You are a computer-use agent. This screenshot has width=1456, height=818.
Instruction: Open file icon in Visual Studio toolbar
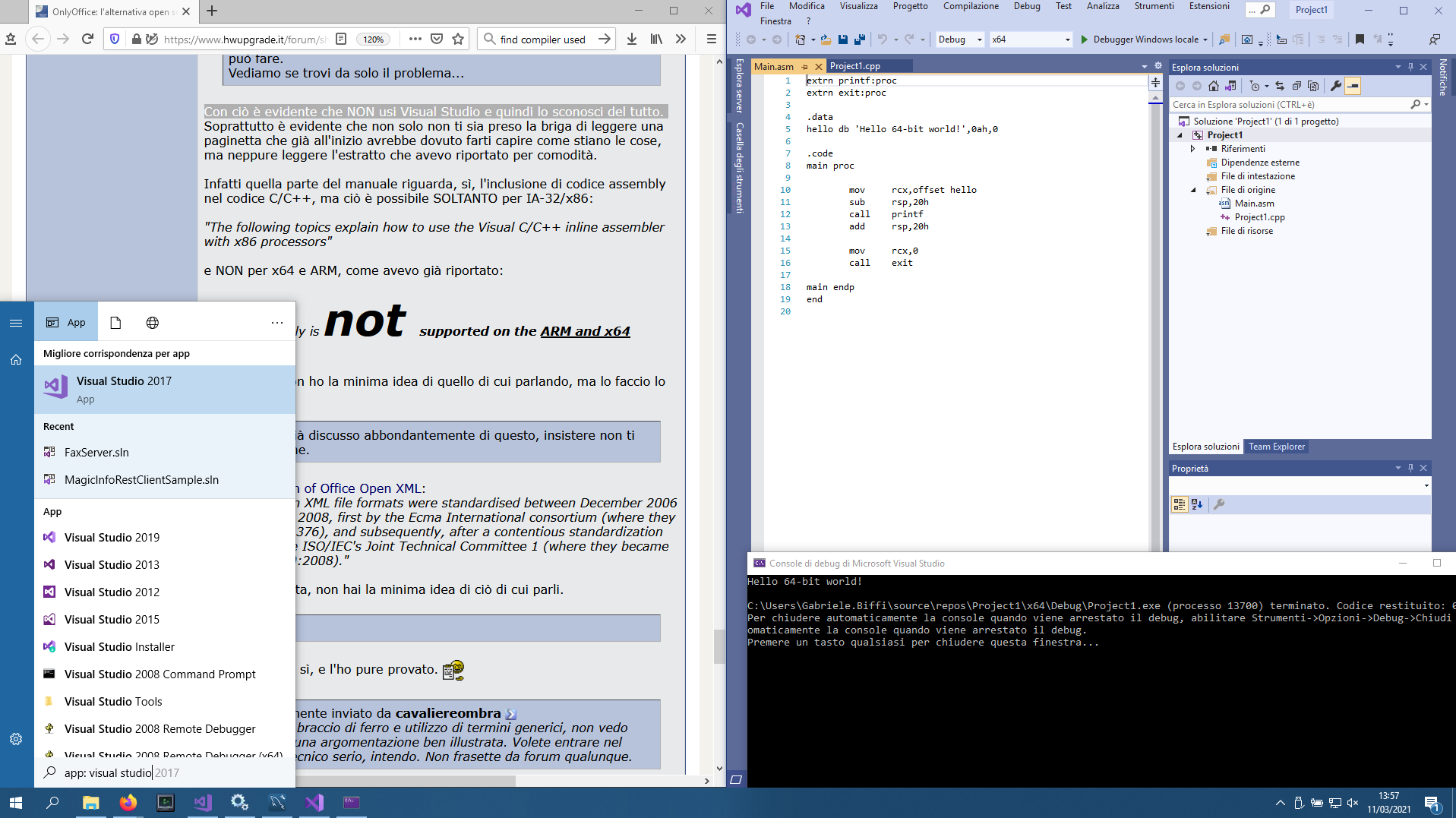point(826,39)
